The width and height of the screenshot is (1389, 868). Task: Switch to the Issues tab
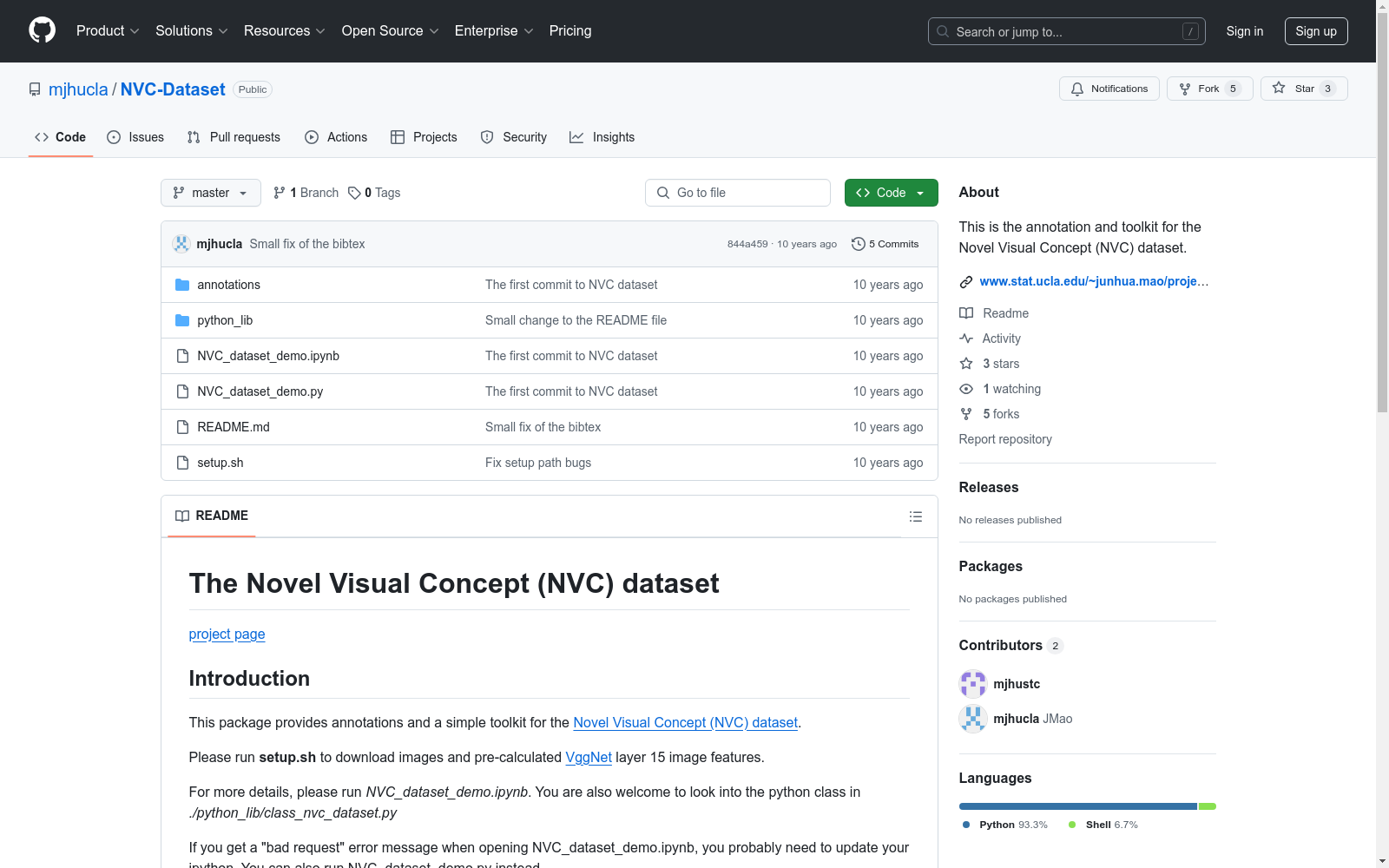pos(135,137)
